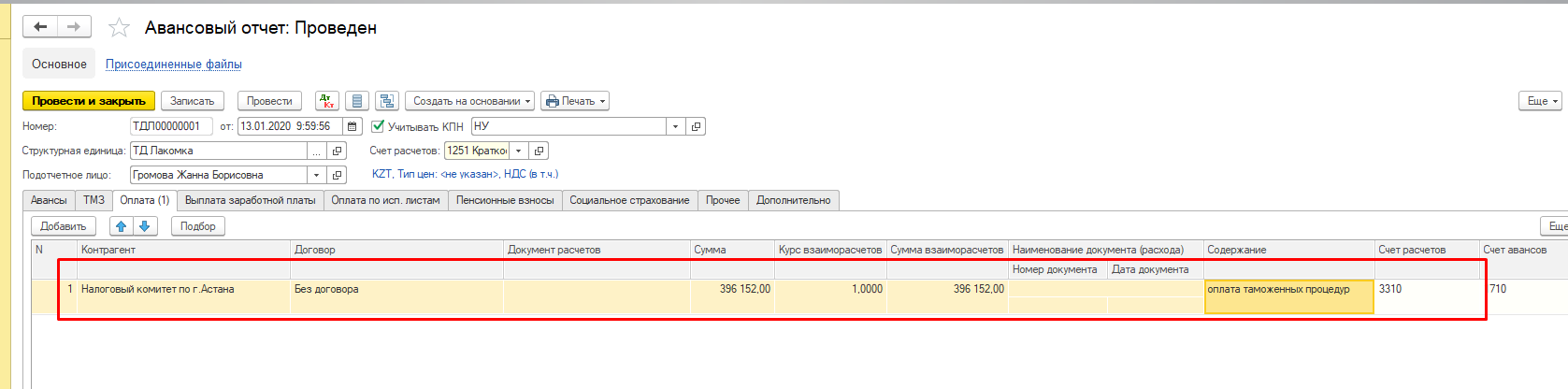Open the calendar picker next to the date
Image resolution: width=1568 pixels, height=389 pixels.
pos(352,126)
